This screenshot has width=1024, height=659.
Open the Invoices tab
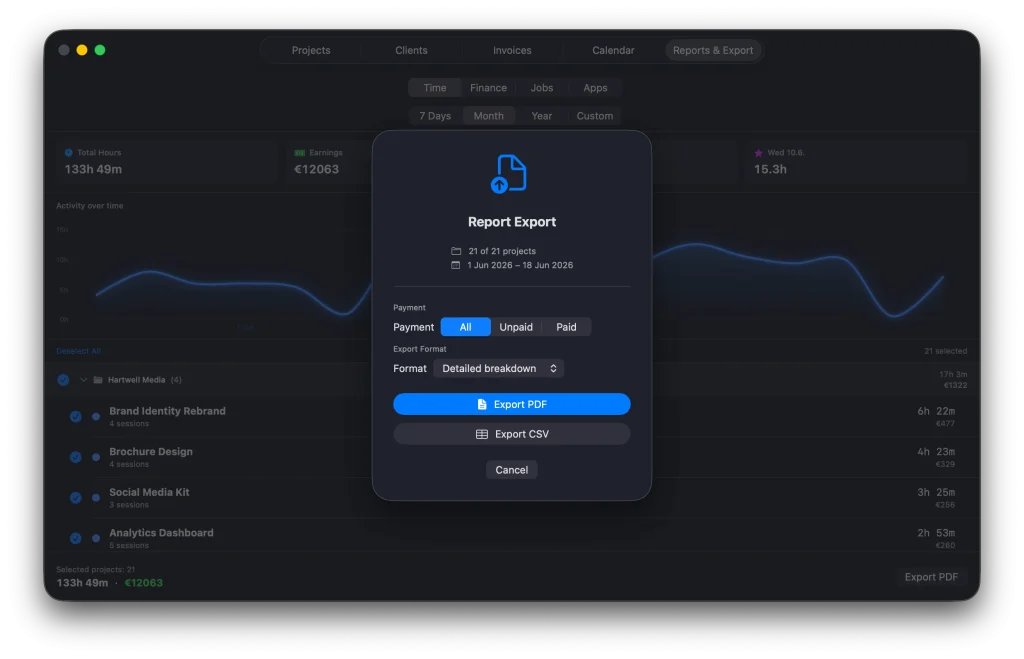point(512,50)
